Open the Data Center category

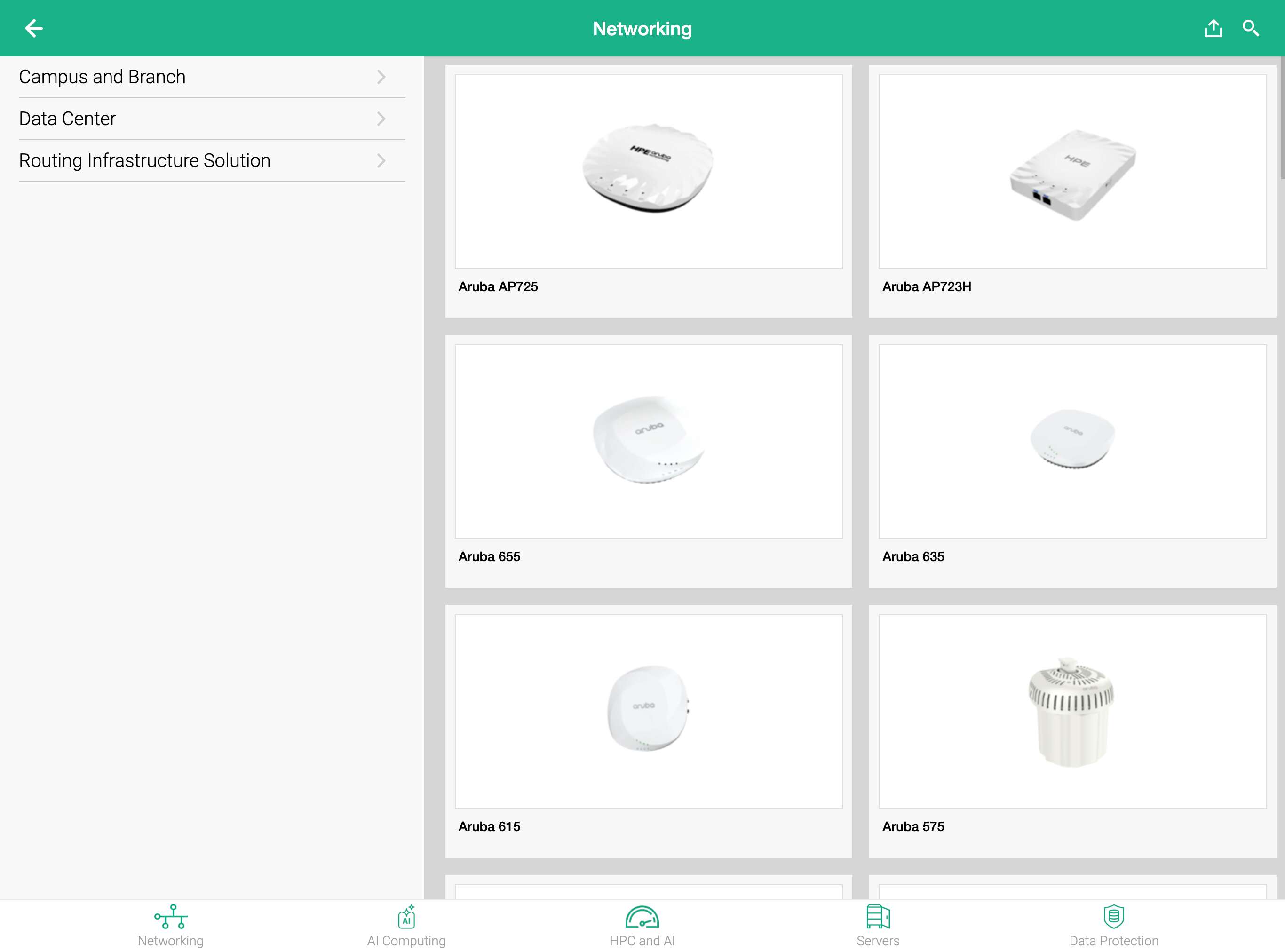pyautogui.click(x=212, y=119)
